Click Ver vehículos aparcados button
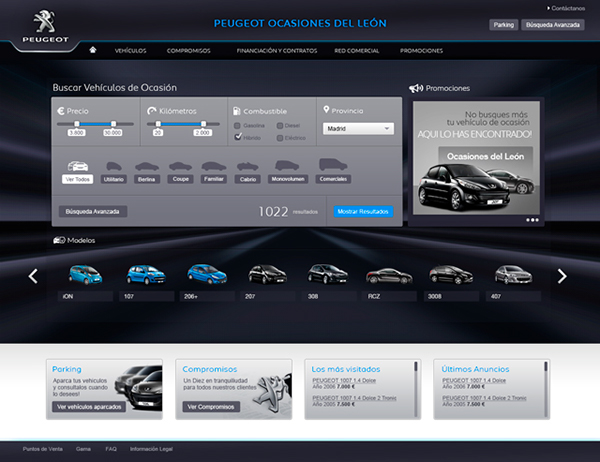This screenshot has width=600, height=462. pos(89,406)
